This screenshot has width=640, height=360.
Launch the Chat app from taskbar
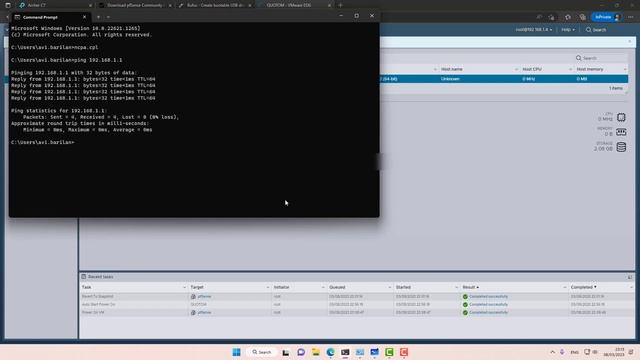tap(301, 352)
